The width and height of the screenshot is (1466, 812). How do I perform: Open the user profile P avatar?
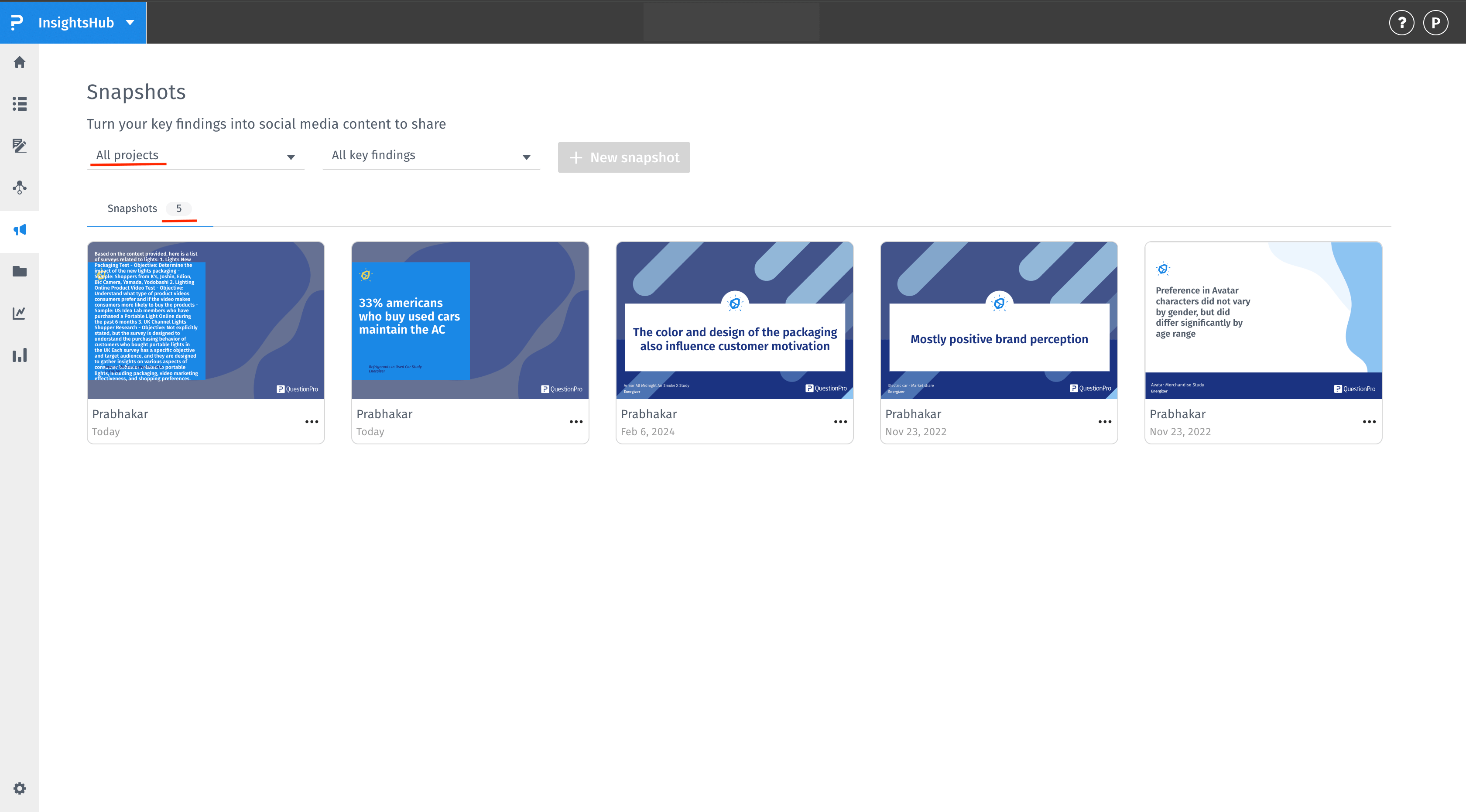[1435, 23]
